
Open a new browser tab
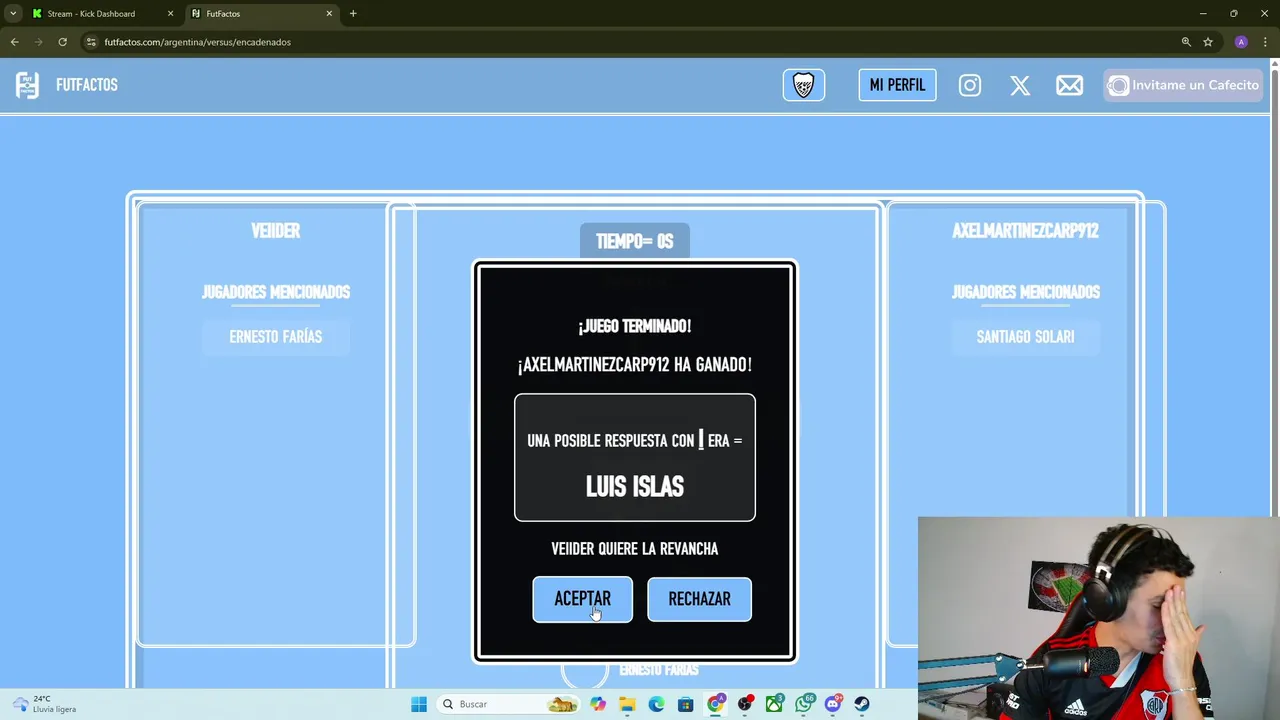353,14
